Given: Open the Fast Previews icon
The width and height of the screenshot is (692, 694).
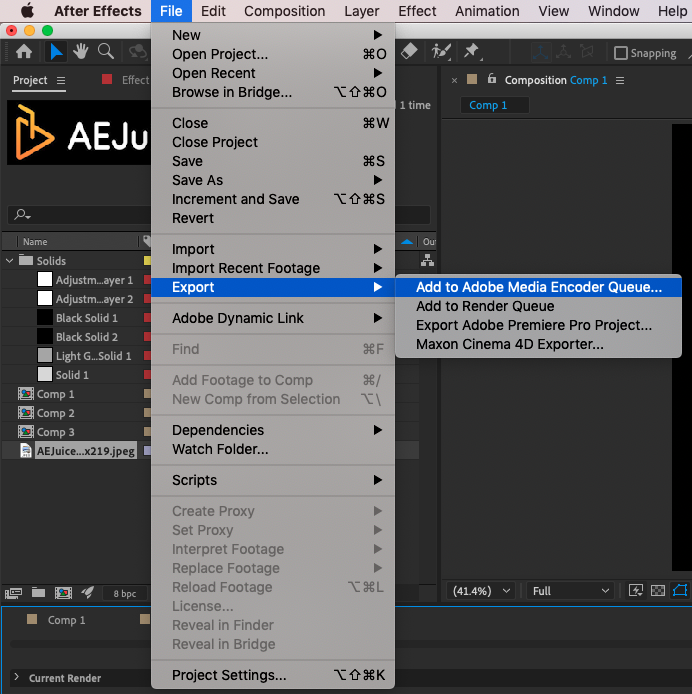Looking at the screenshot, I should click(x=636, y=590).
